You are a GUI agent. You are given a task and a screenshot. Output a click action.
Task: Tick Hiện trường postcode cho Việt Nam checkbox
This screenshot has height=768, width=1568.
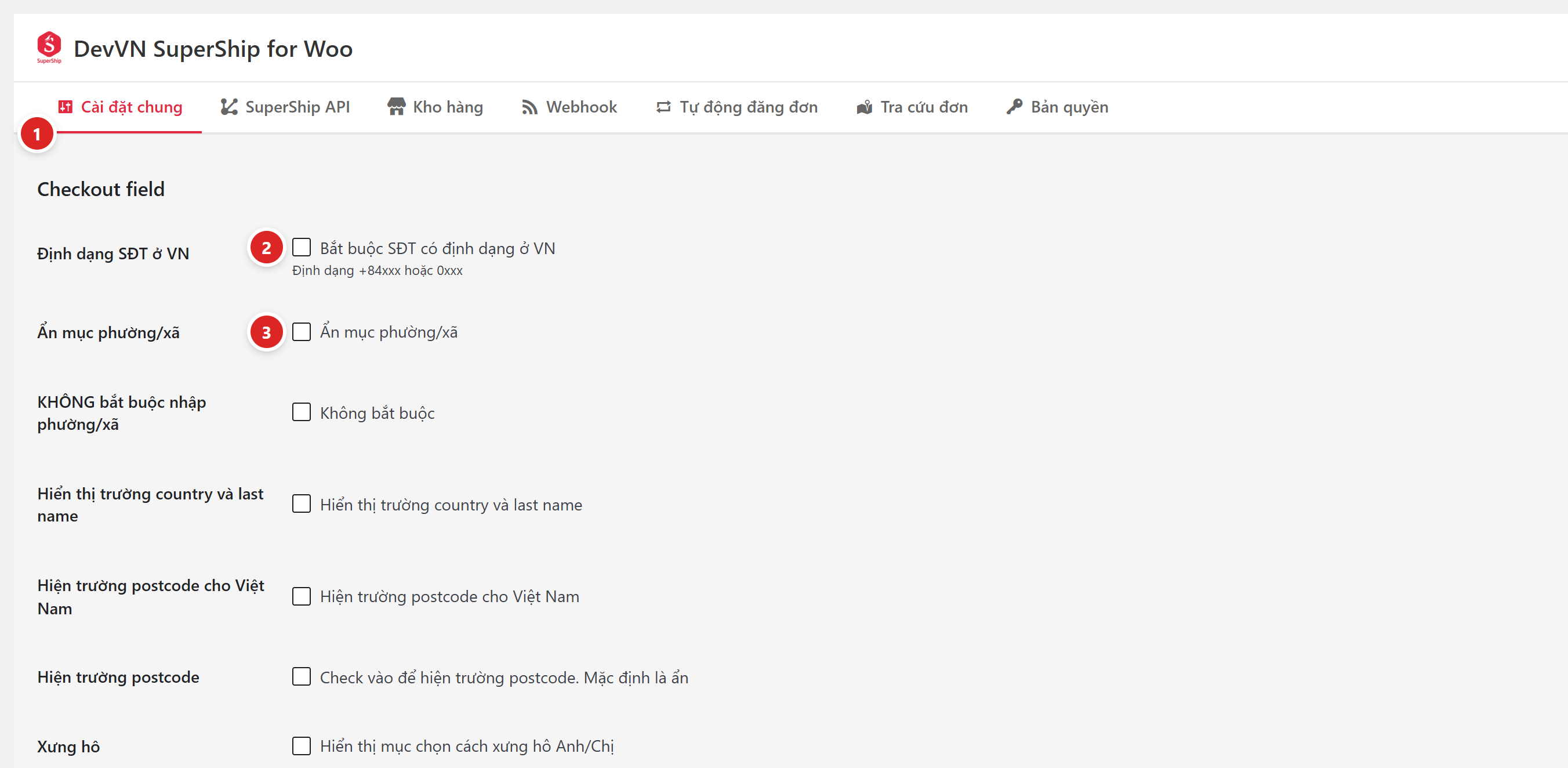302,596
